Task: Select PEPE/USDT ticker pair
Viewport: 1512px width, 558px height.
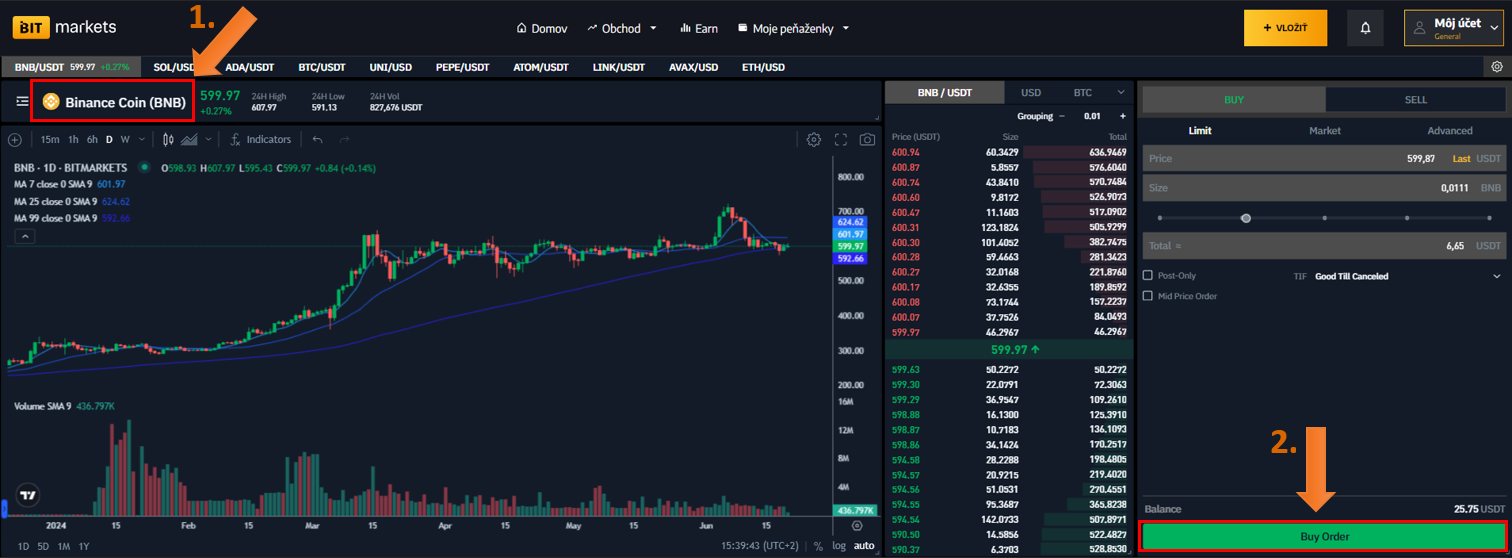Action: click(x=463, y=67)
